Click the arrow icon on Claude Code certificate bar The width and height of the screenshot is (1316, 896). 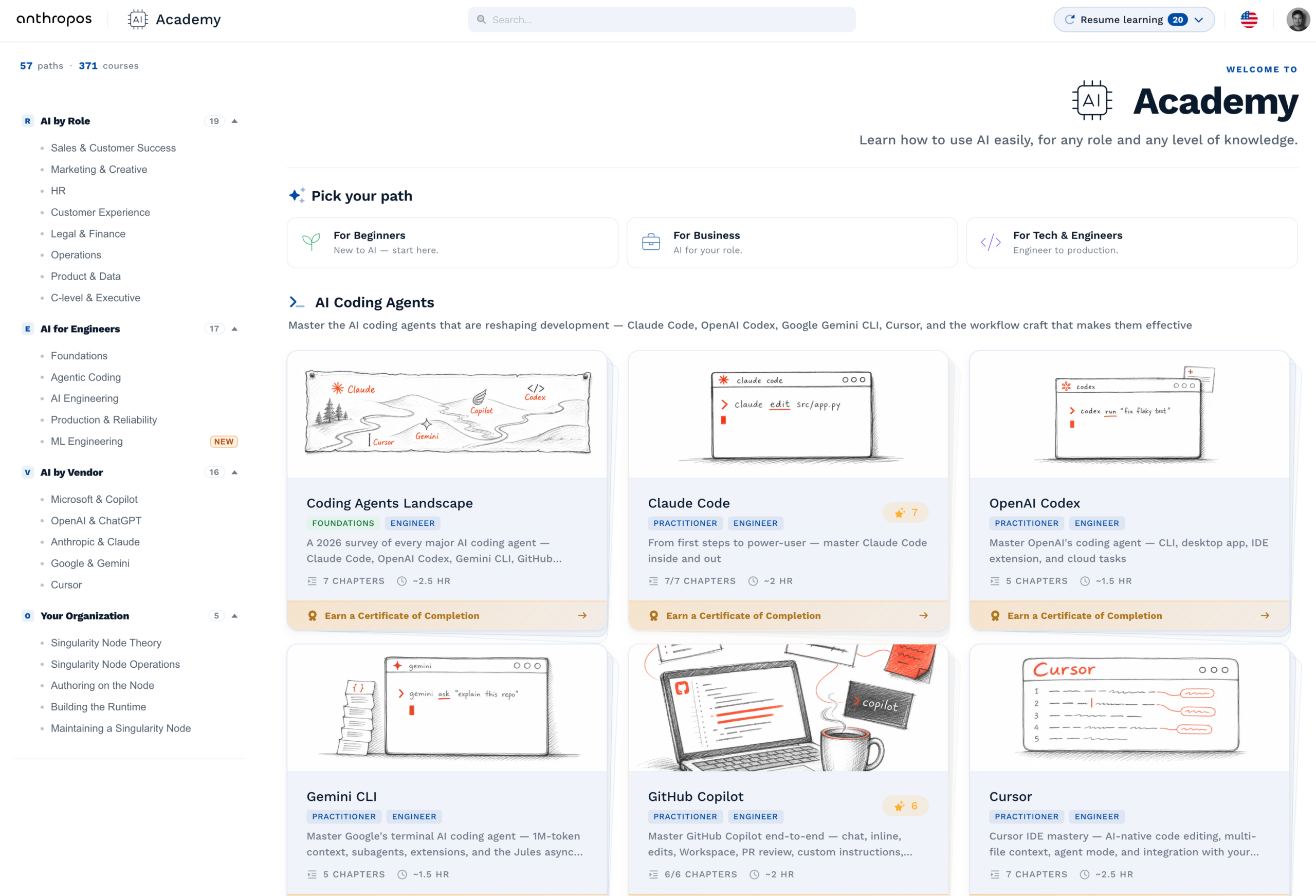(923, 616)
